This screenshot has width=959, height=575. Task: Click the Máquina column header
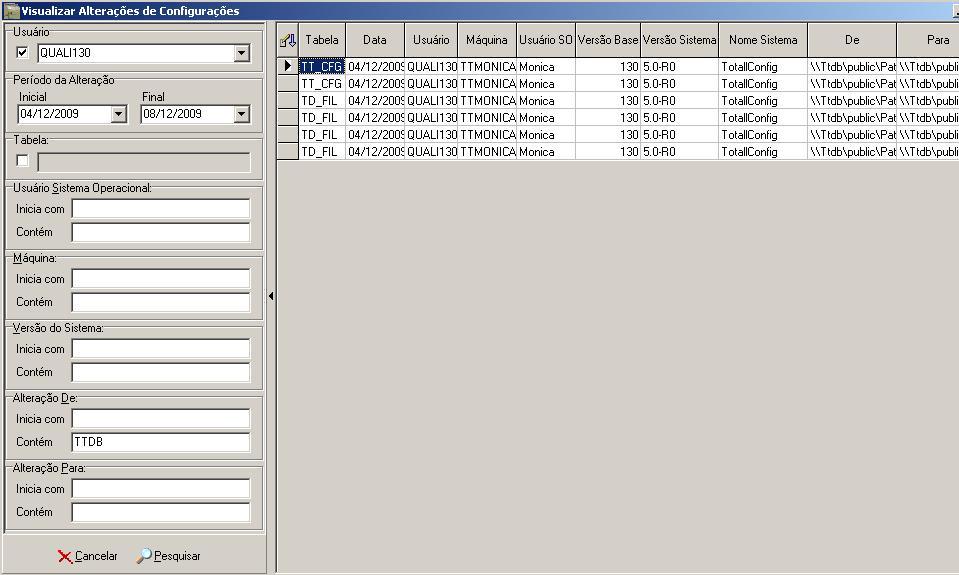pos(487,40)
